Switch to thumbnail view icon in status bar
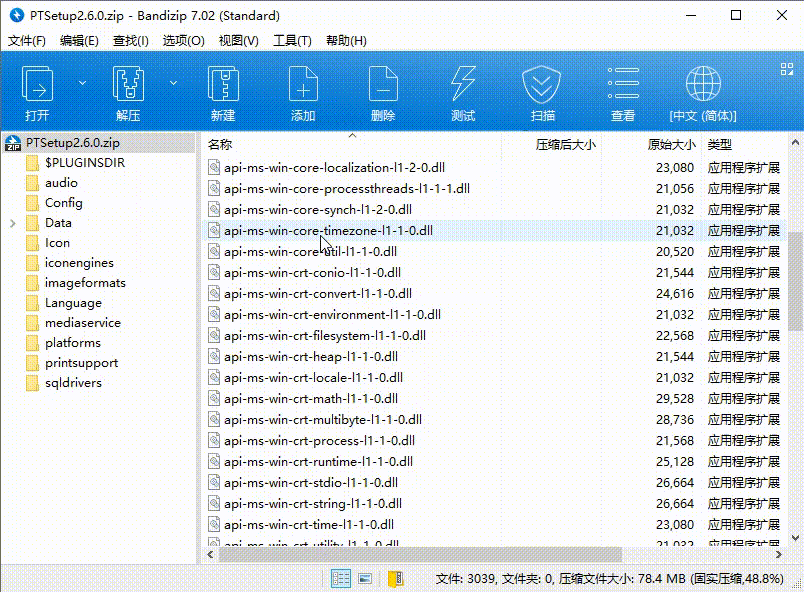 click(365, 579)
